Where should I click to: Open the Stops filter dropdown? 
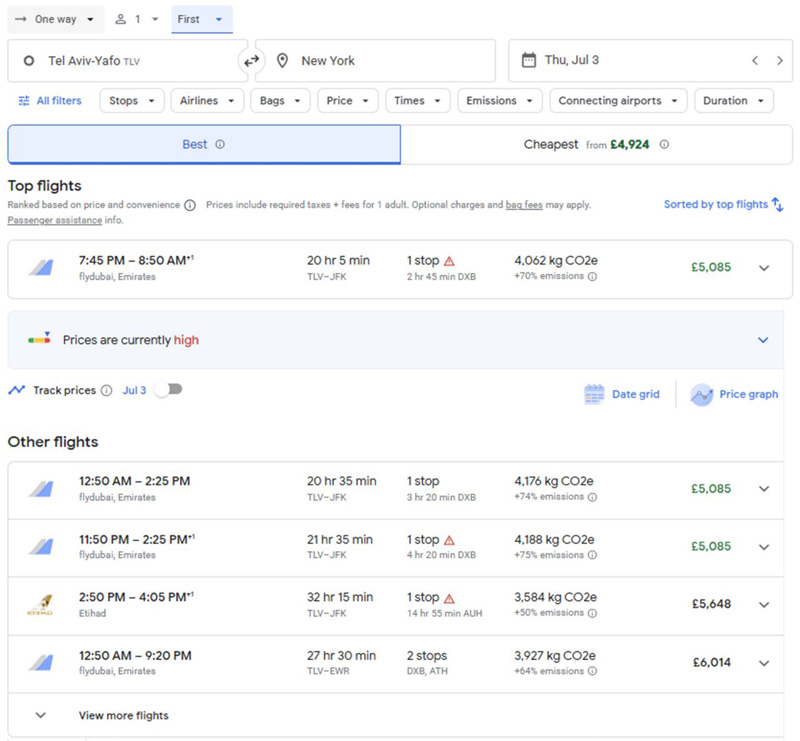pos(135,101)
